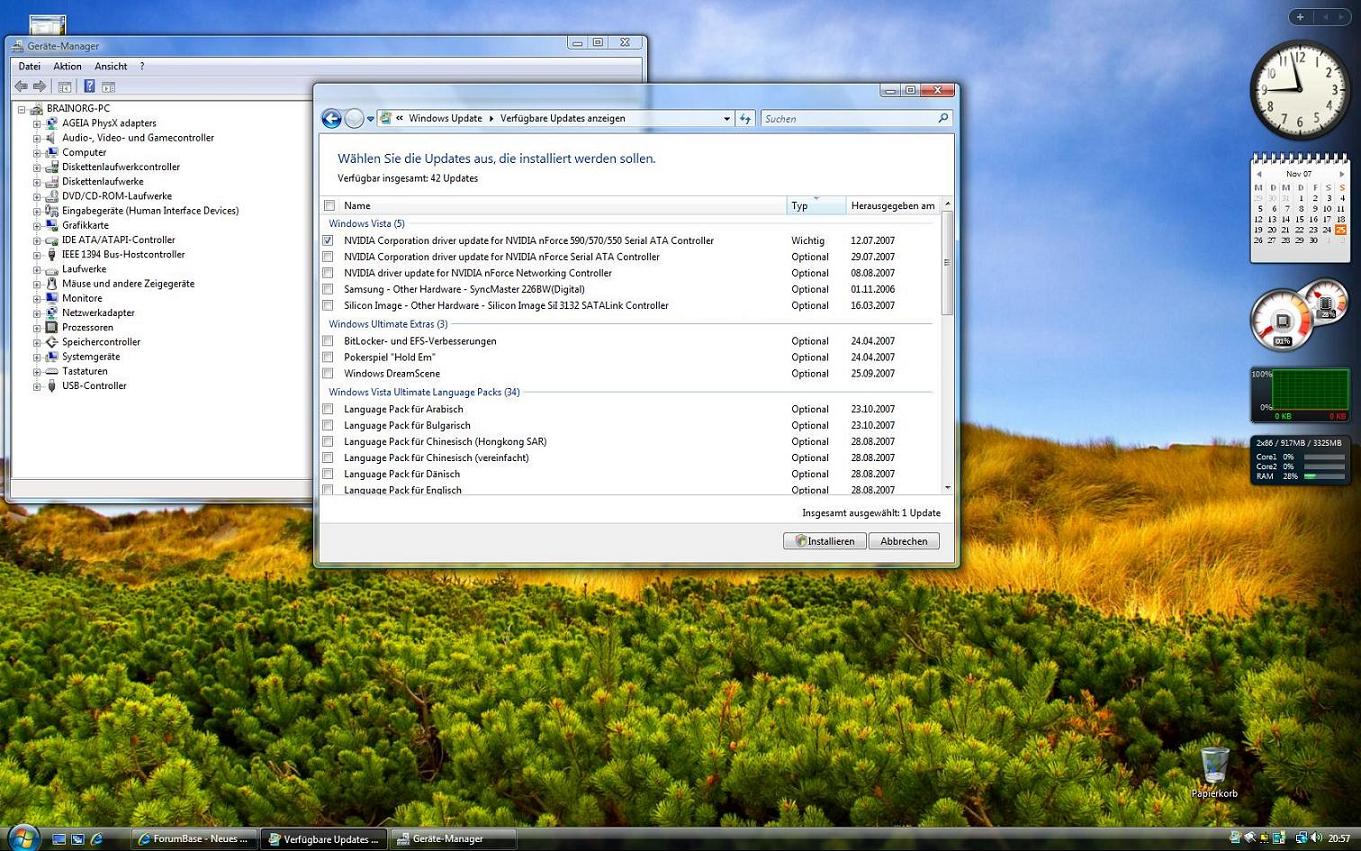Open the Datei menu
Screen dimensions: 1361x851
click(x=30, y=66)
